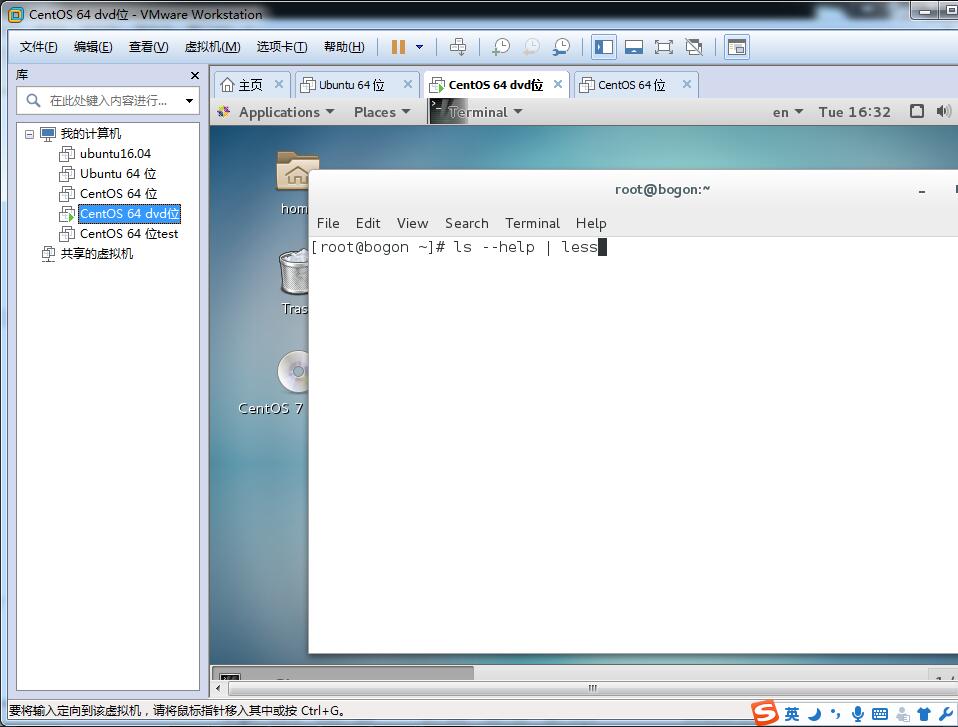Toggle the library sidebar view icon
This screenshot has height=727, width=958.
pos(604,47)
